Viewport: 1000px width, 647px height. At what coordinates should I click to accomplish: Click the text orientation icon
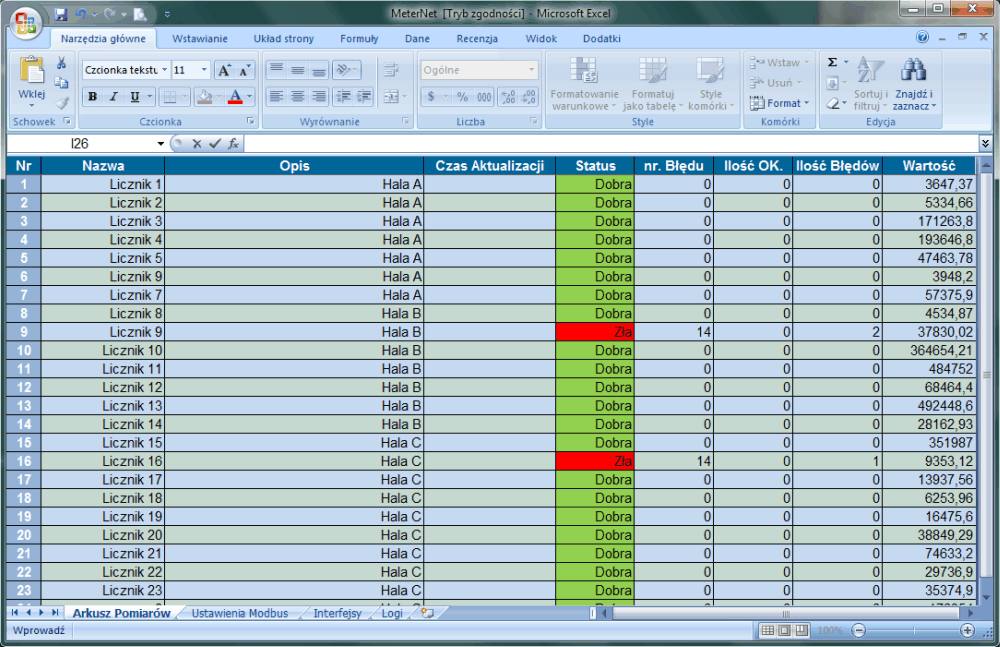click(344, 70)
